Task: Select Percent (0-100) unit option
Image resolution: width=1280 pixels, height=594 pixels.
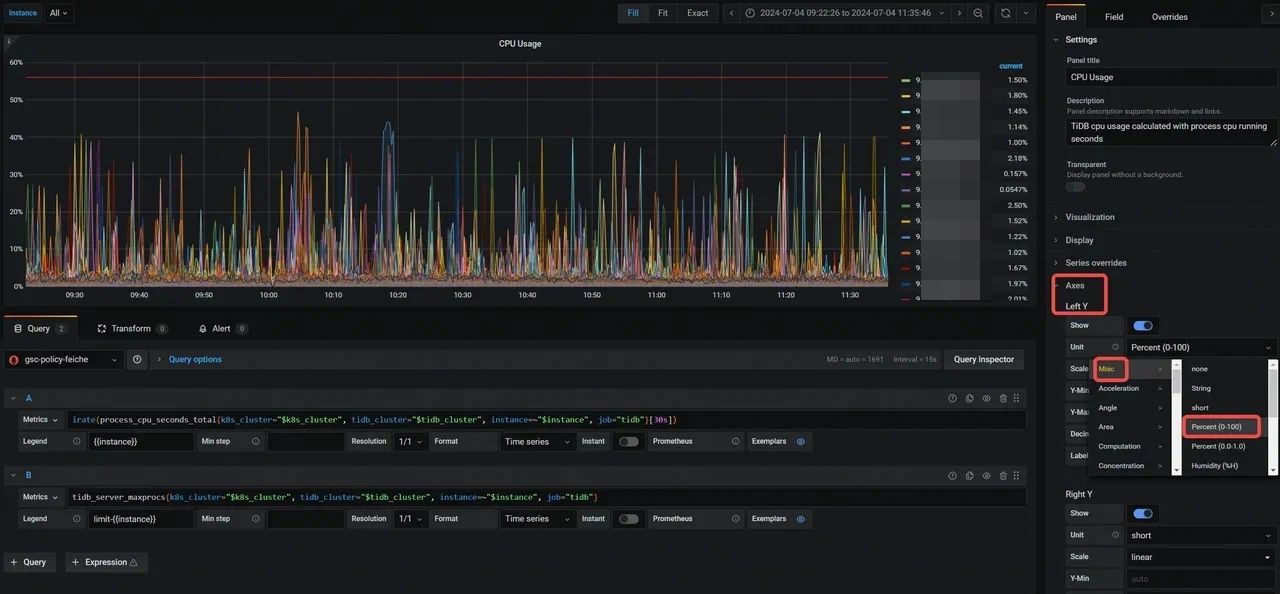Action: [x=1219, y=427]
